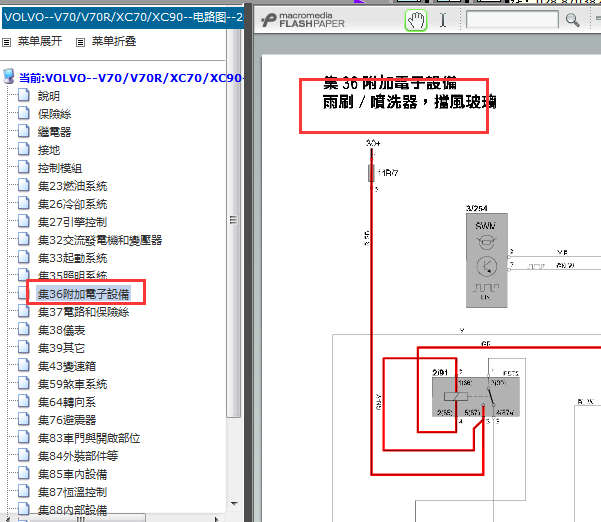Viewport: 601px width, 522px height.
Task: Open 集43變速箱 in the tree
Action: [67, 366]
